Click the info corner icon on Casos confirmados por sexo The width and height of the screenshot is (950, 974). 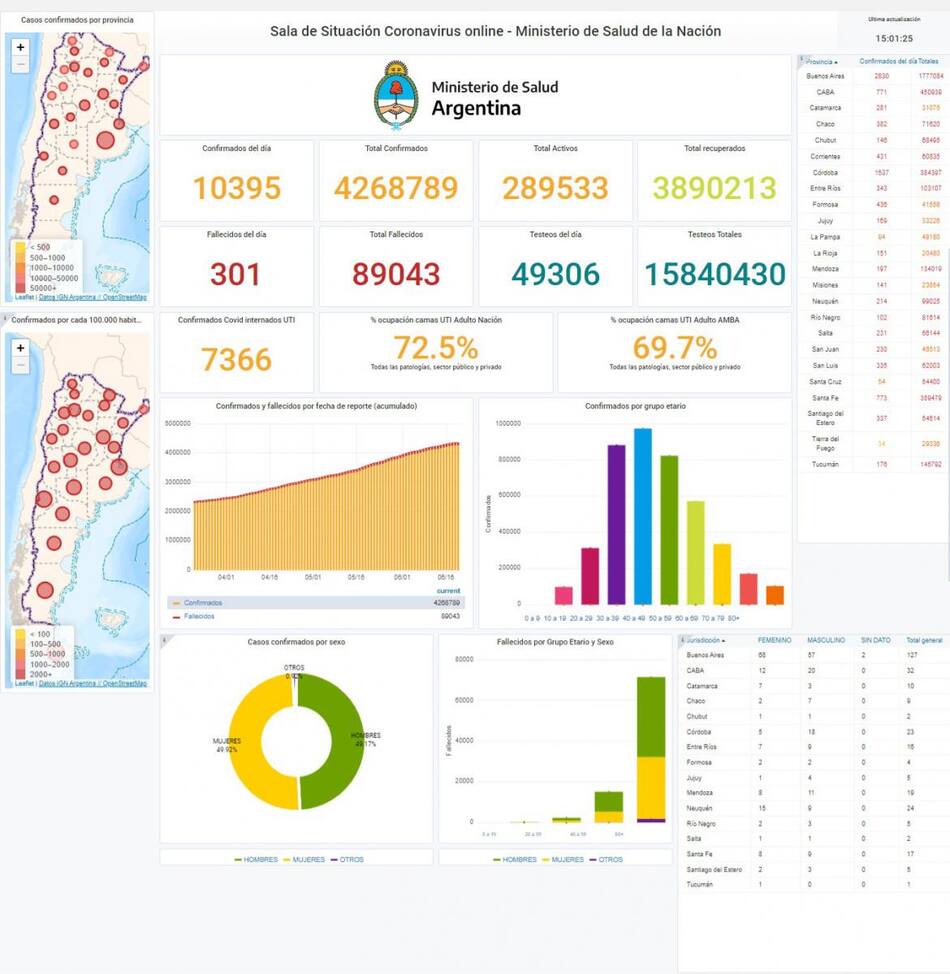[x=164, y=638]
